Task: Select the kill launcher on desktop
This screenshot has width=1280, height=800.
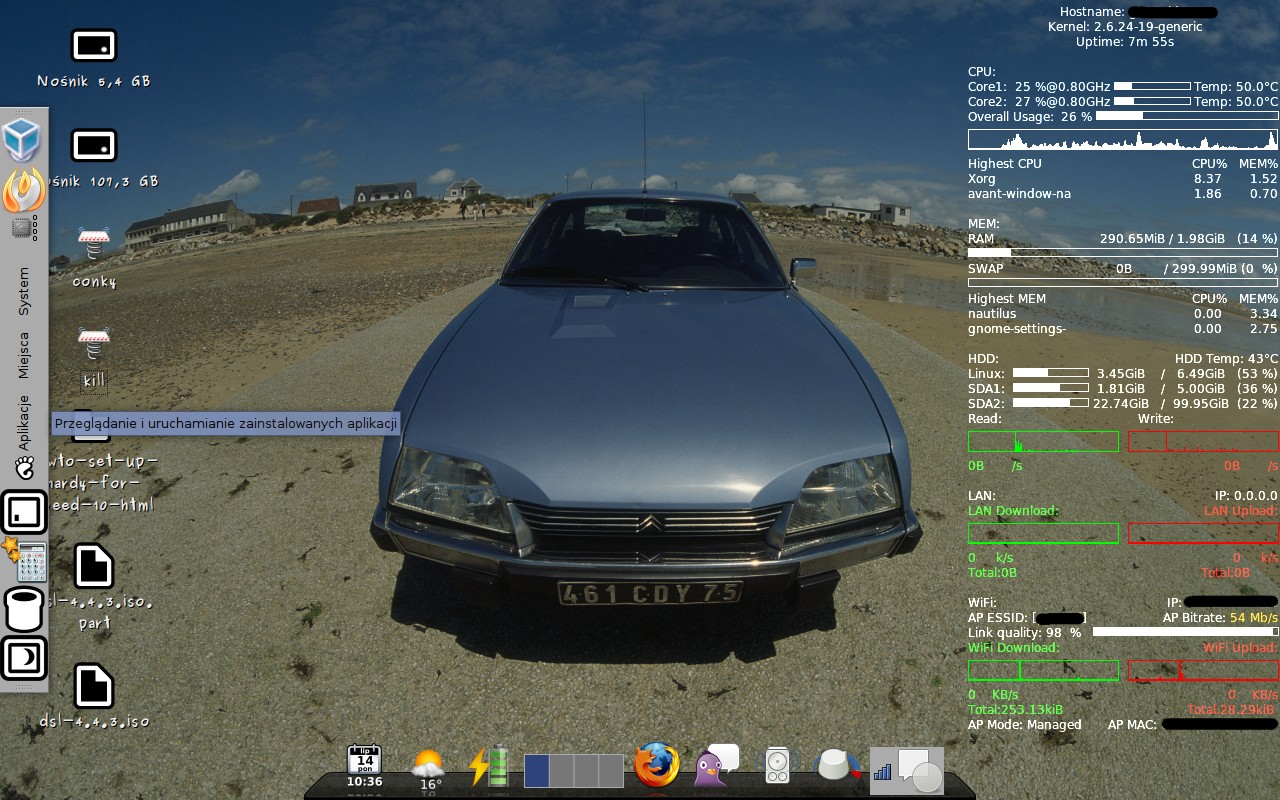Action: pyautogui.click(x=94, y=345)
